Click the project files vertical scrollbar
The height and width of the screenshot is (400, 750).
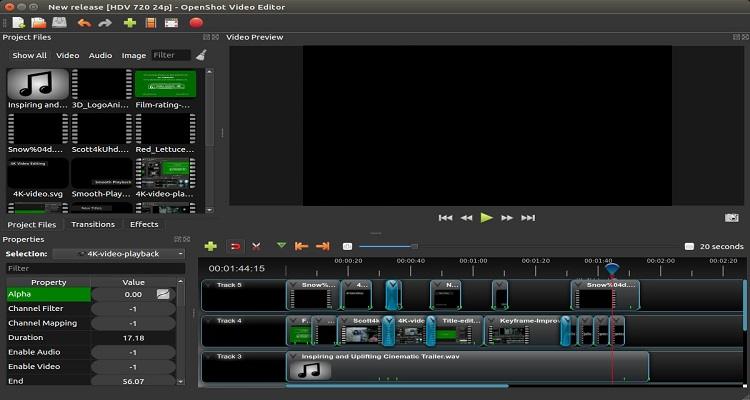click(209, 110)
